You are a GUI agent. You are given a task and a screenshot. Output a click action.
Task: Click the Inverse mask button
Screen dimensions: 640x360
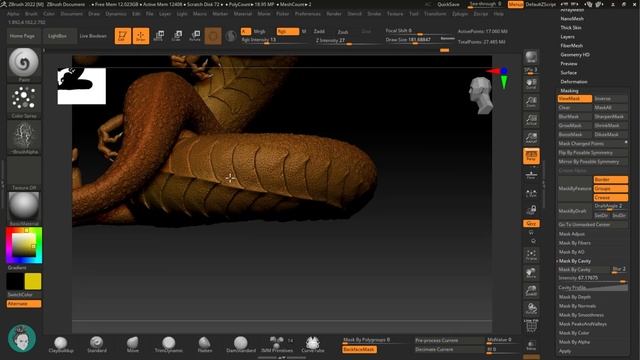click(x=611, y=99)
